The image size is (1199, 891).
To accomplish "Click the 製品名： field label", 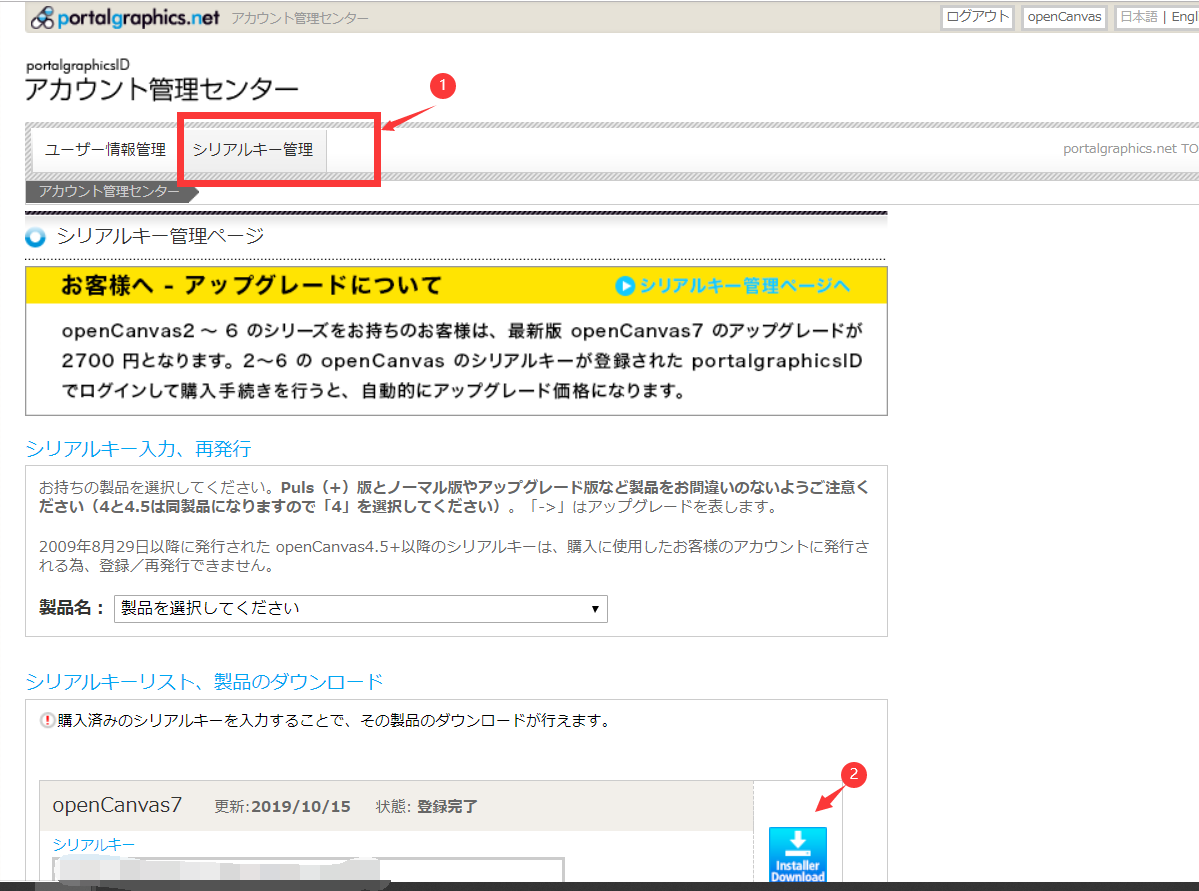I will point(72,608).
